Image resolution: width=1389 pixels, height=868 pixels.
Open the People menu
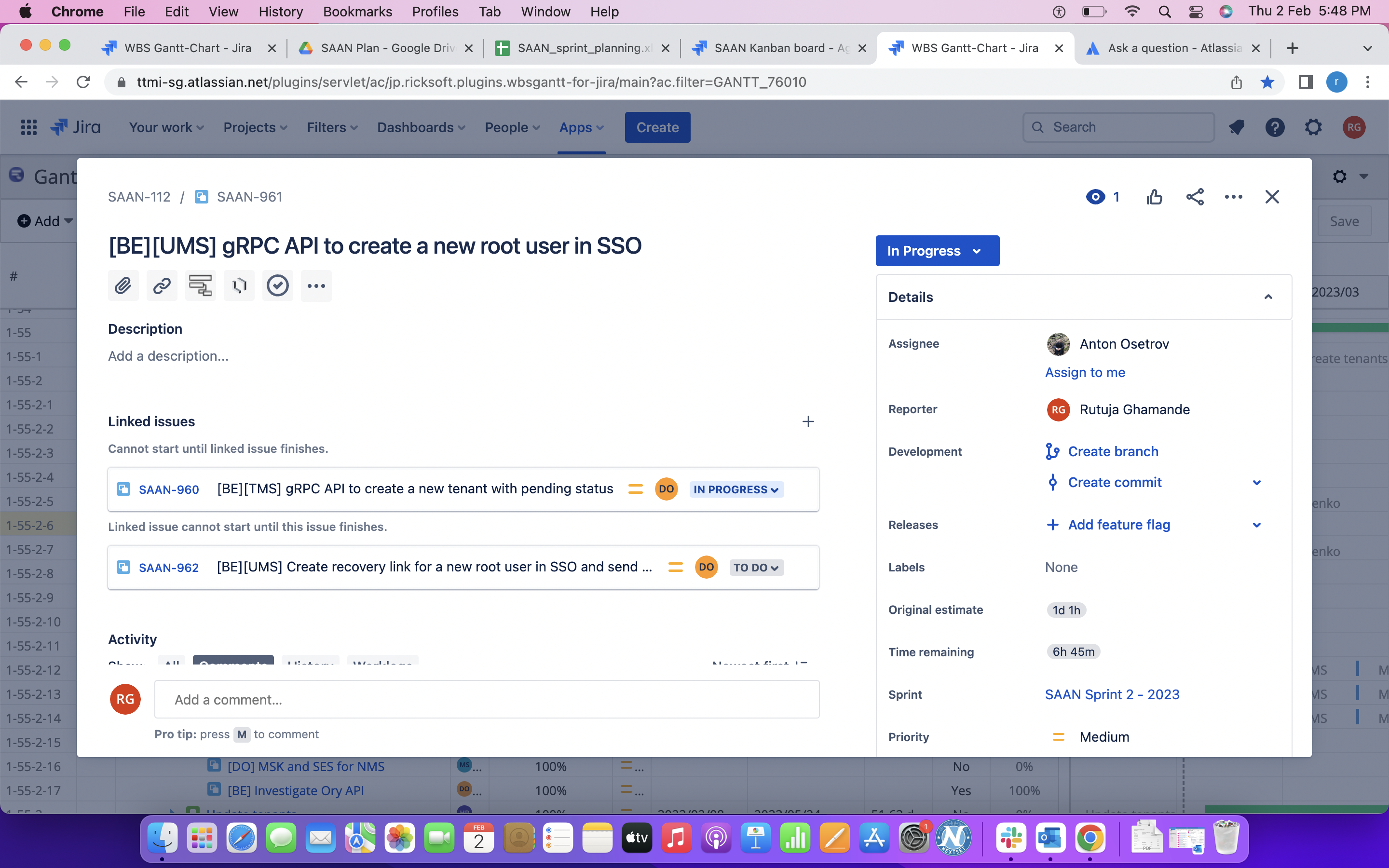(512, 127)
